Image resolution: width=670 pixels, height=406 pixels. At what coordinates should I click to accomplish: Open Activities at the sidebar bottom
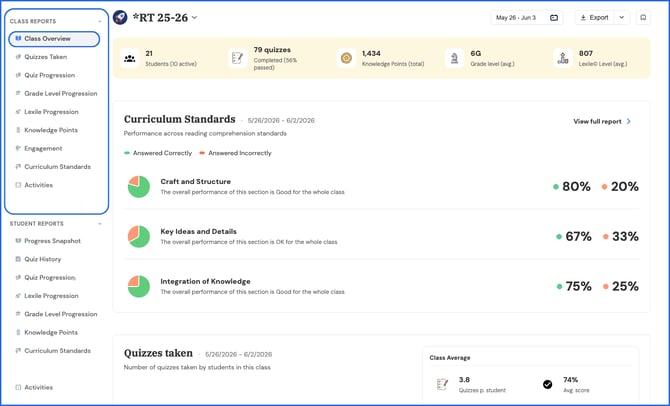click(38, 388)
